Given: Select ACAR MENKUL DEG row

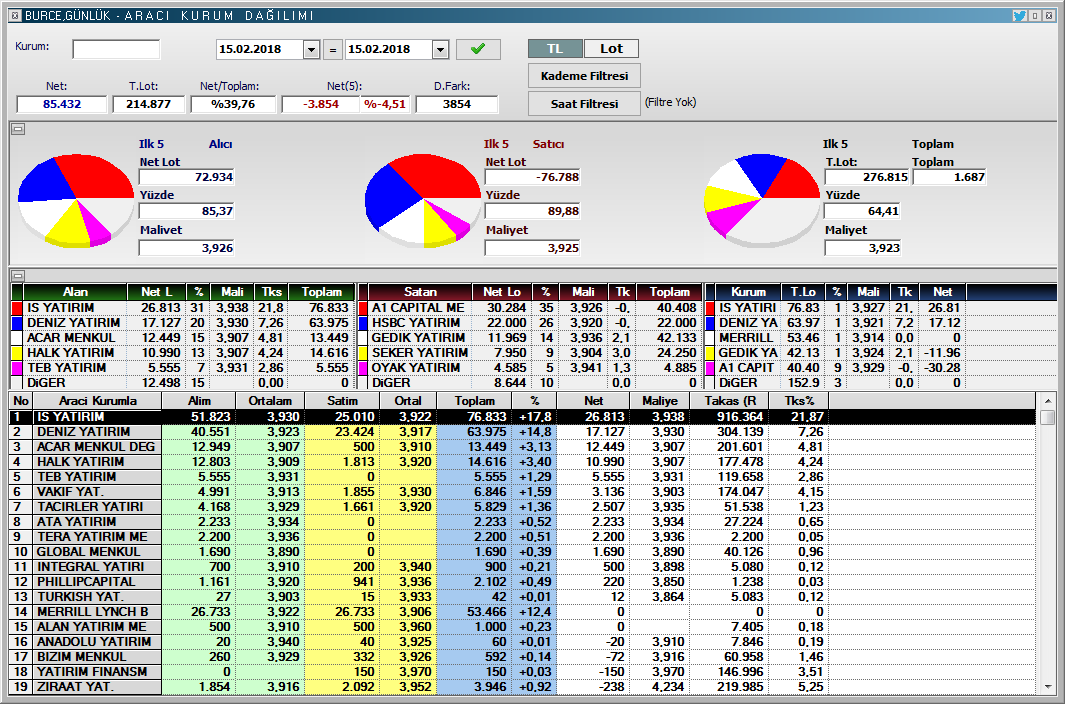Looking at the screenshot, I should [522, 446].
